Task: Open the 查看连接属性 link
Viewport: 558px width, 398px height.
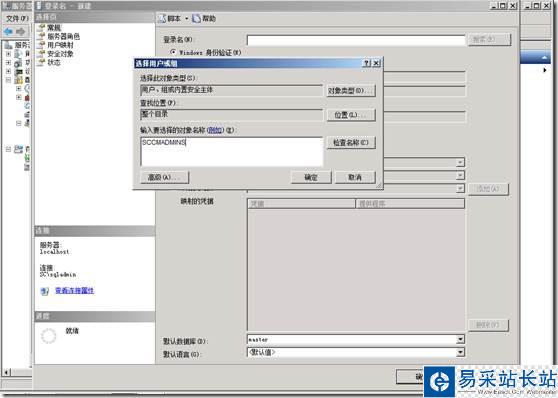Action: pos(75,290)
